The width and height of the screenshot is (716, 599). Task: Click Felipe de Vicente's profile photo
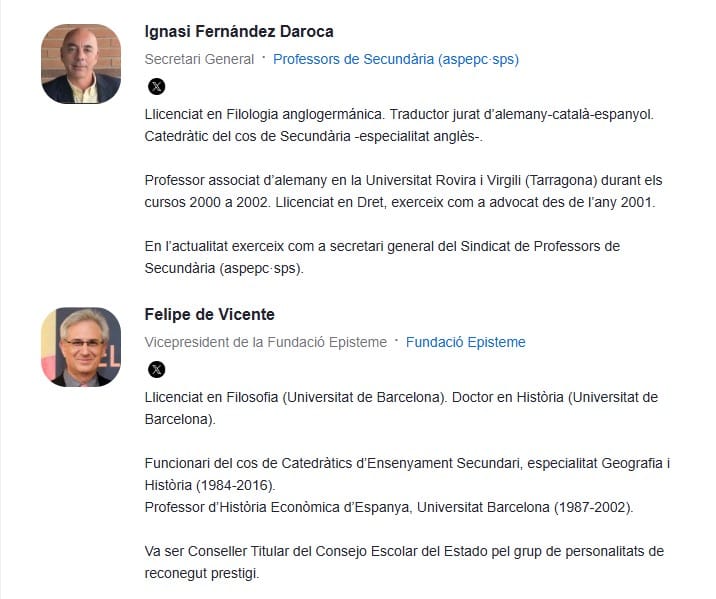(x=81, y=347)
